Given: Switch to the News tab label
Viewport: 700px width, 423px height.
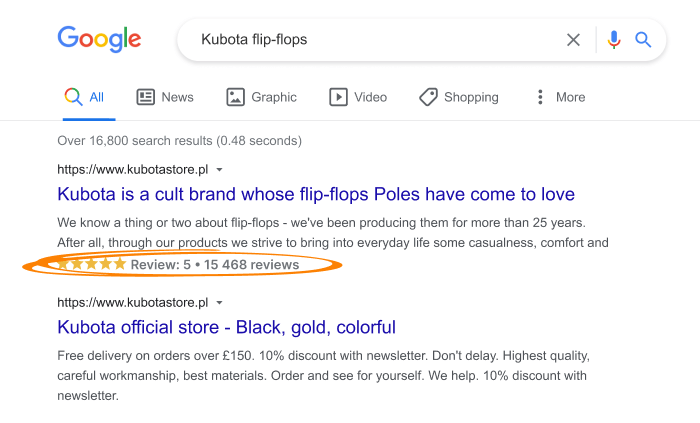Looking at the screenshot, I should [x=177, y=97].
